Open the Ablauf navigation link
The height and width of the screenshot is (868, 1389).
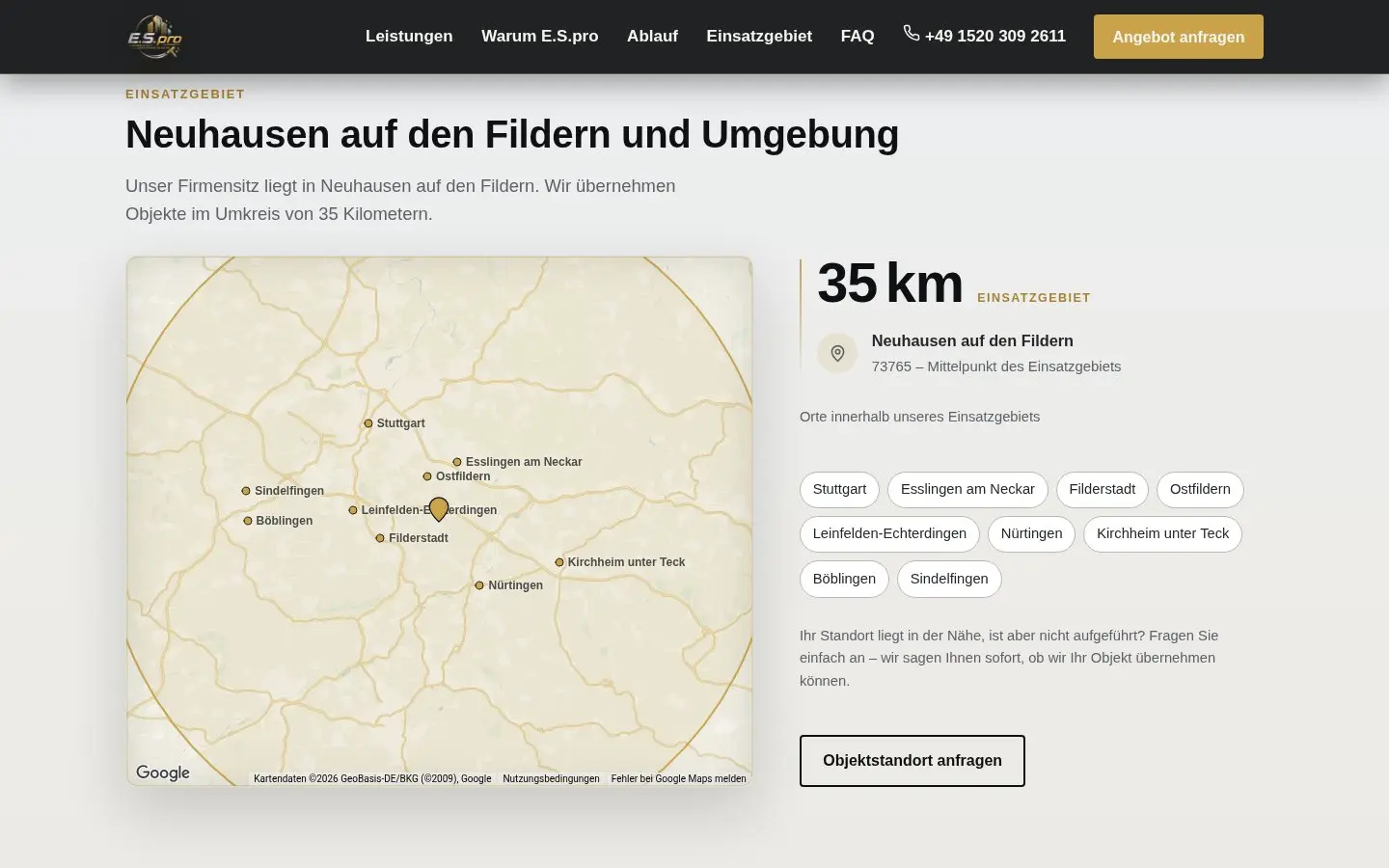[652, 36]
